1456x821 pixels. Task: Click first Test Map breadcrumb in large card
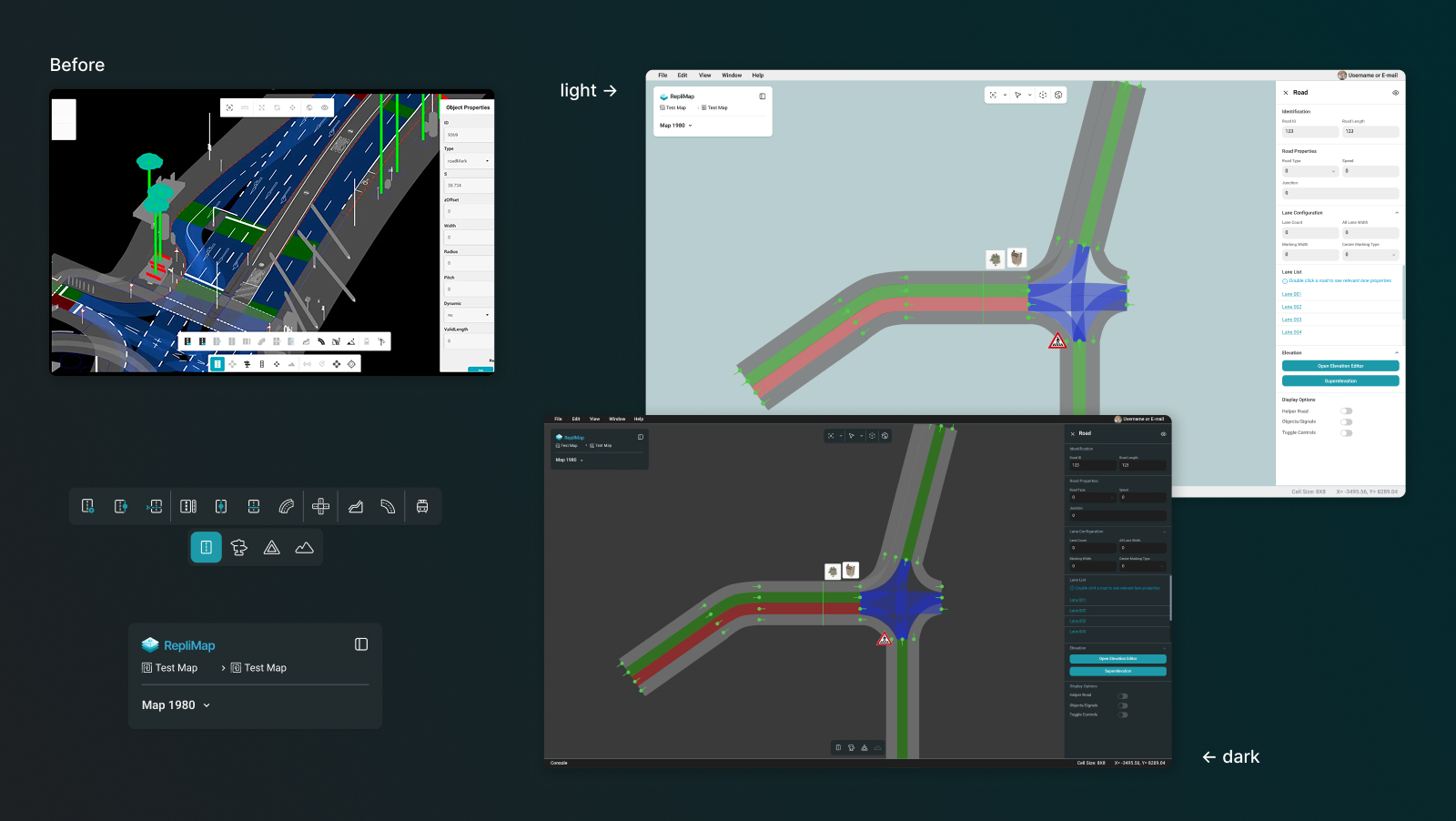(170, 668)
